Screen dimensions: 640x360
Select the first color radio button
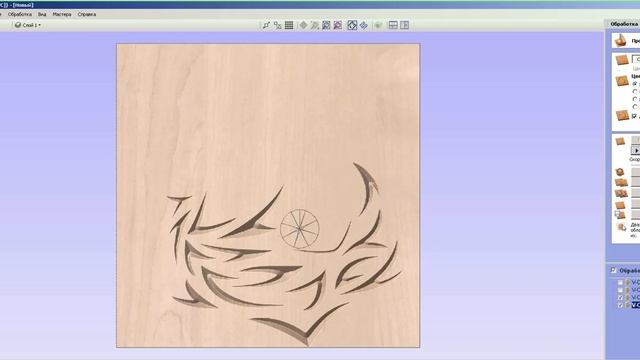(635, 84)
